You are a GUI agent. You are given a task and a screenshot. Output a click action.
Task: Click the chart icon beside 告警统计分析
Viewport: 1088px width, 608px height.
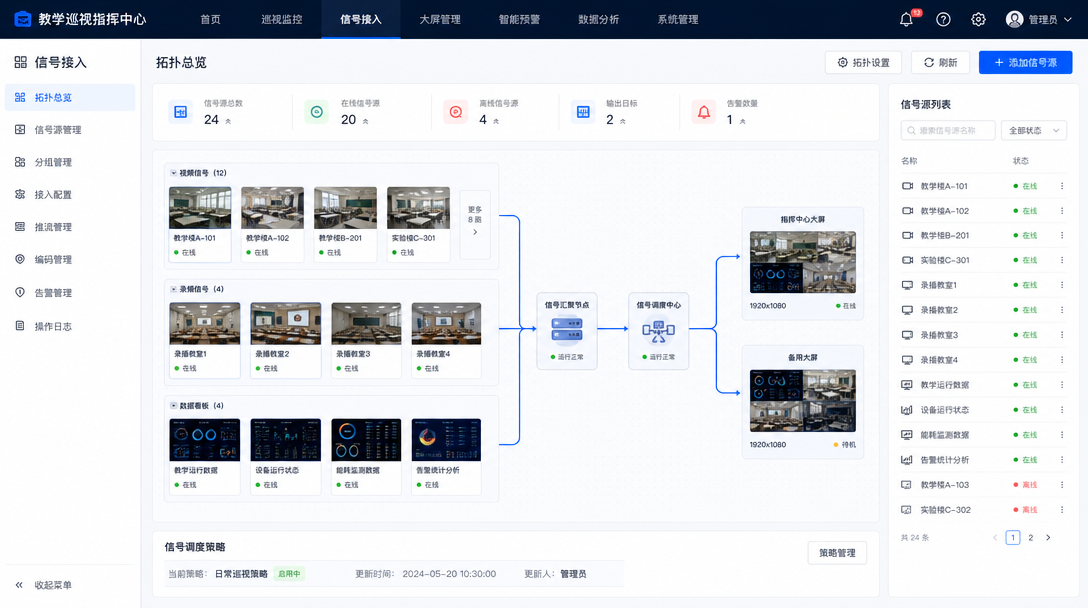(x=907, y=459)
